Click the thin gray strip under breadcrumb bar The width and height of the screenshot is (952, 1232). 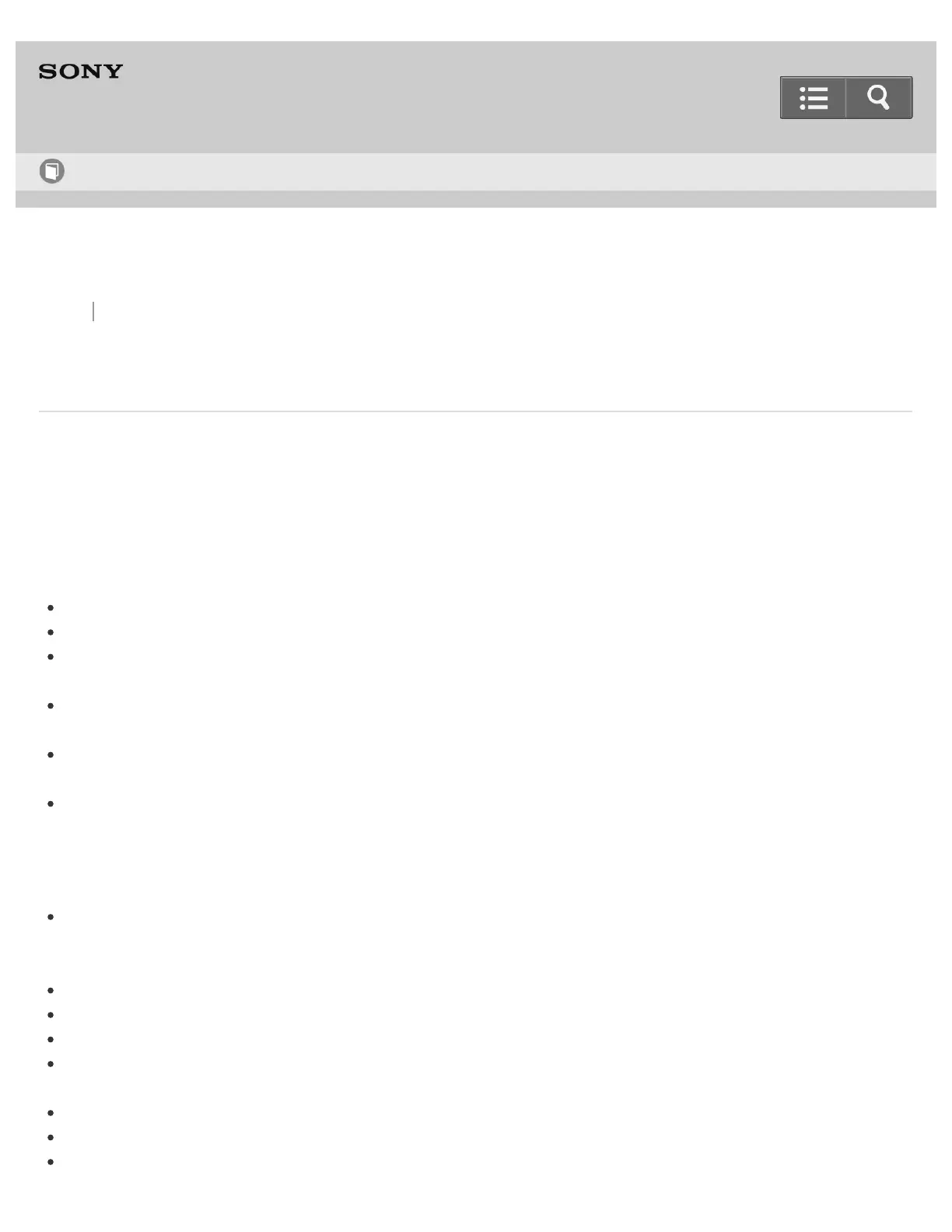coord(476,199)
